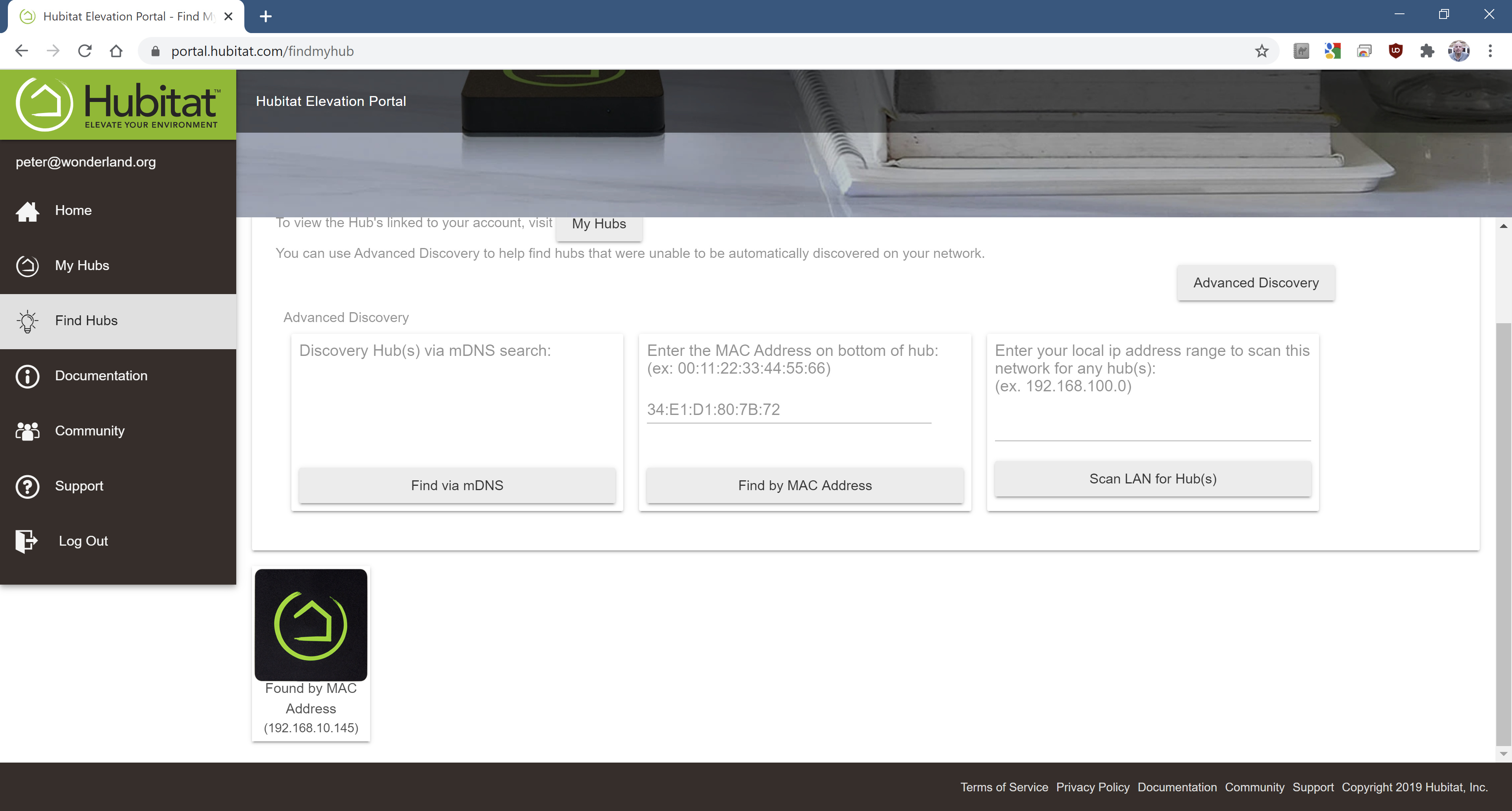
Task: Reload the page with refresh icon
Action: pyautogui.click(x=85, y=51)
